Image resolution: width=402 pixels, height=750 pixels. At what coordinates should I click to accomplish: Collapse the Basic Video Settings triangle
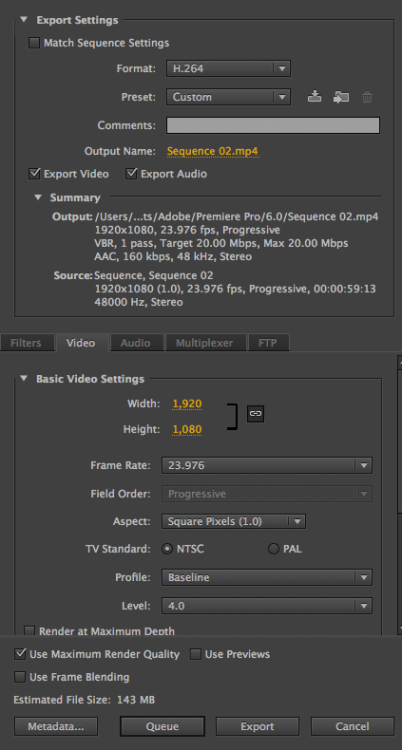coord(24,379)
